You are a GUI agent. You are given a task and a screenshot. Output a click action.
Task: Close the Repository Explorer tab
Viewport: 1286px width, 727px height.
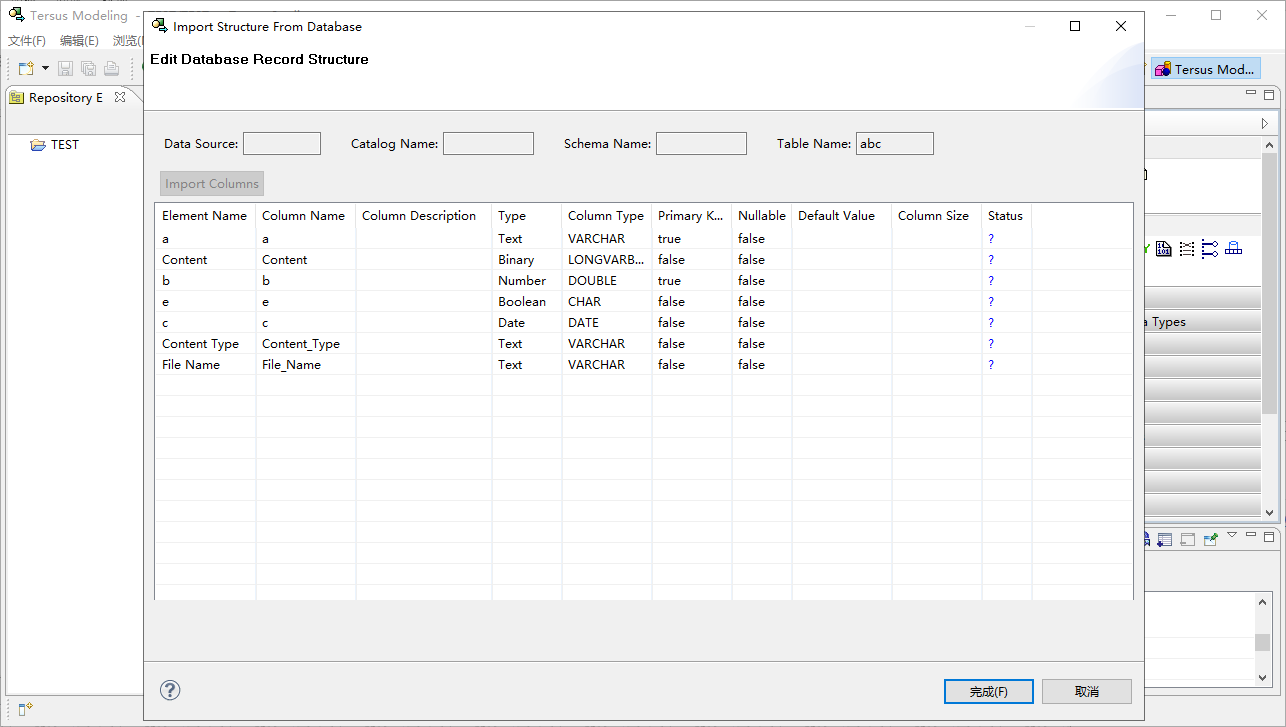120,97
